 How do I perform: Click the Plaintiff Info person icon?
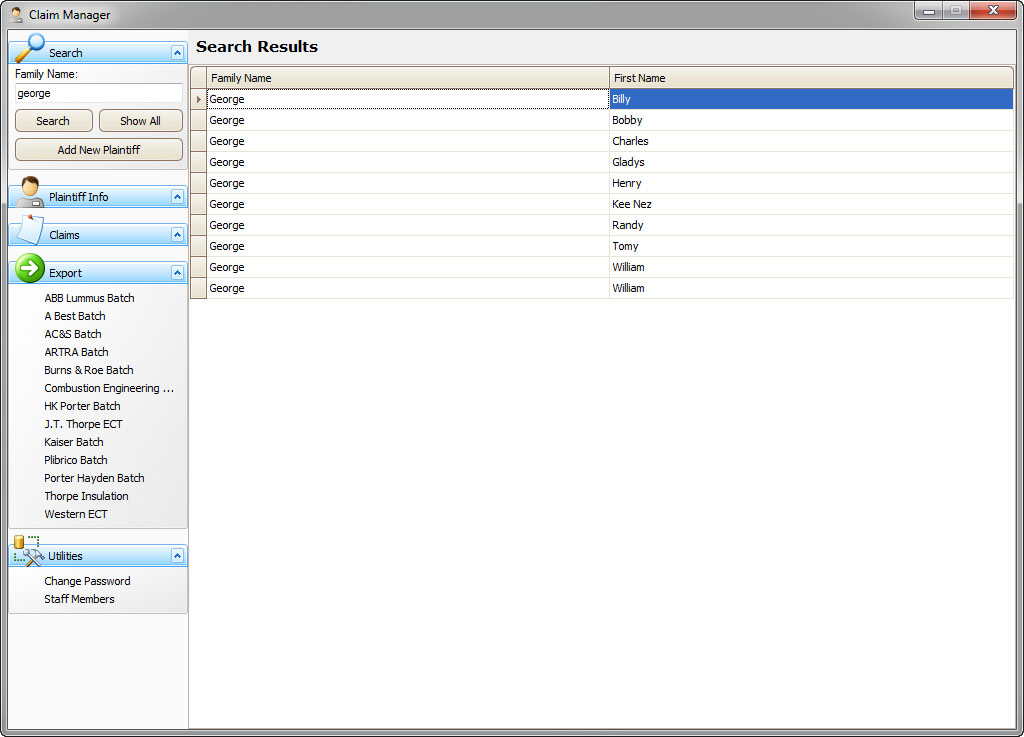tap(29, 192)
